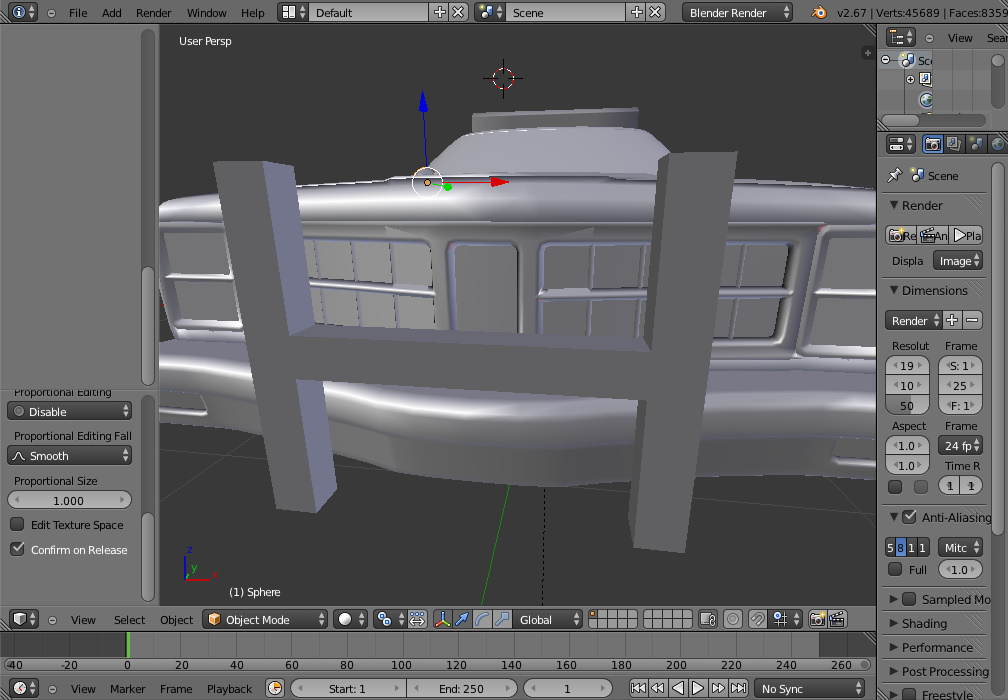Uncheck Confirm on Release
Image resolution: width=1008 pixels, height=700 pixels.
[x=17, y=549]
